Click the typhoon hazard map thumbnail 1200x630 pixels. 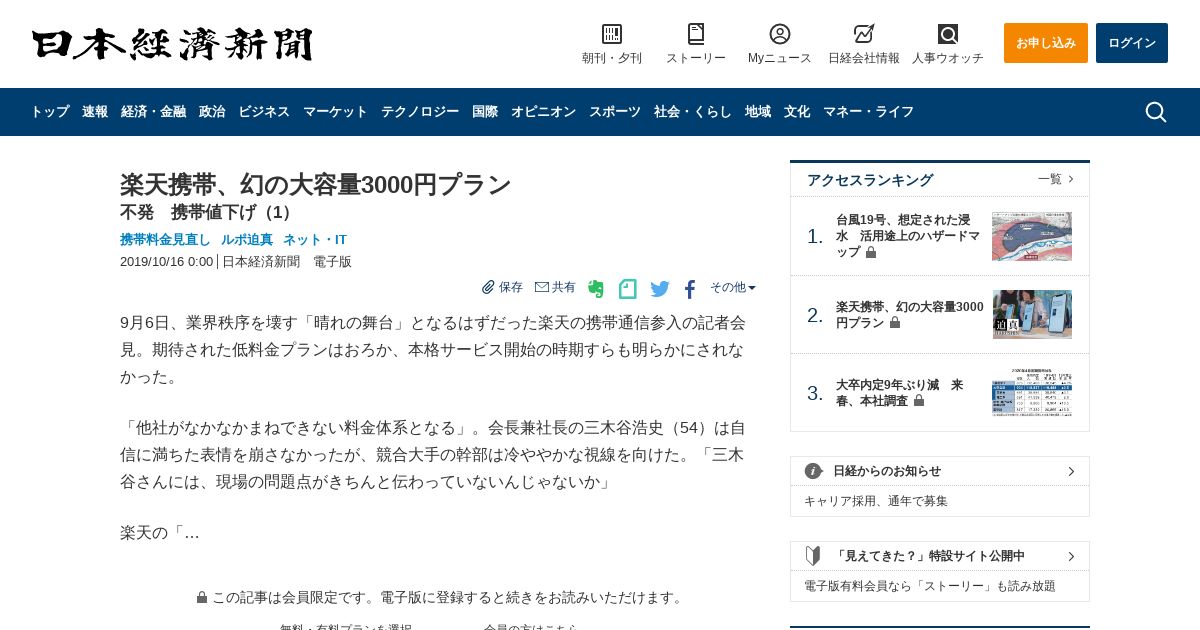(1032, 236)
